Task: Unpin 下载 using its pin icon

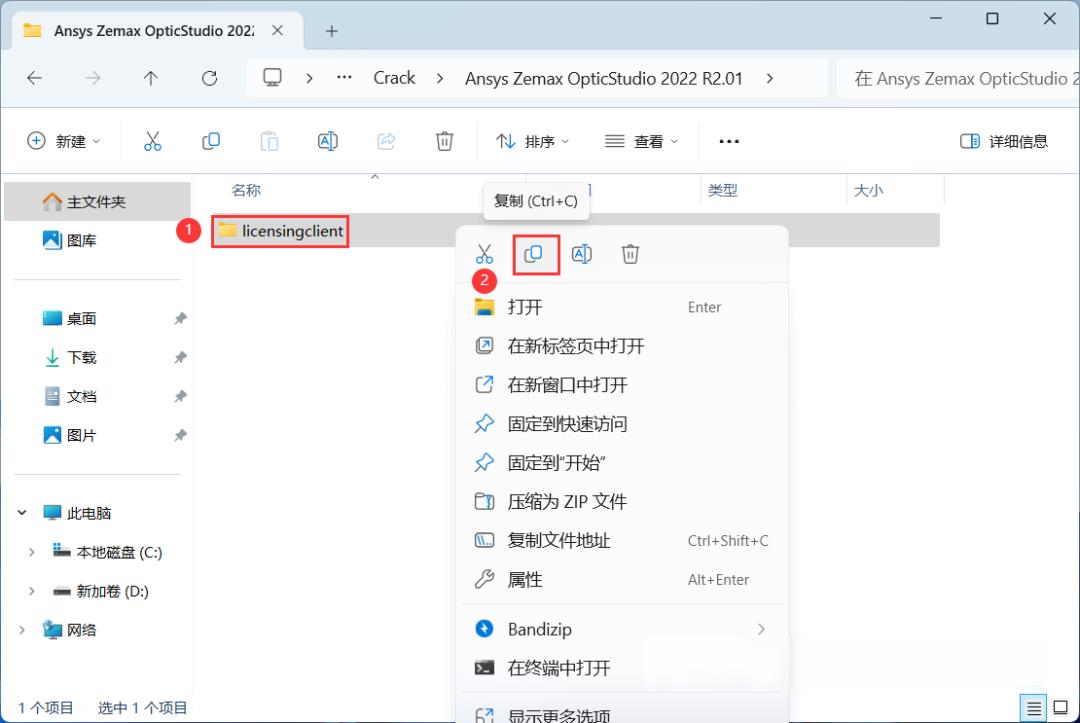Action: pos(180,357)
